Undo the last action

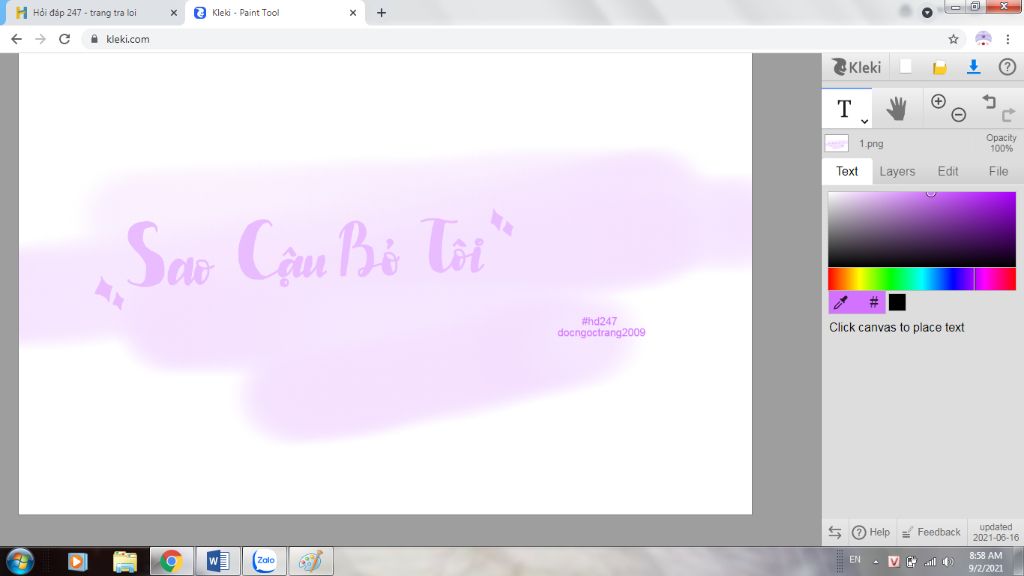989,101
